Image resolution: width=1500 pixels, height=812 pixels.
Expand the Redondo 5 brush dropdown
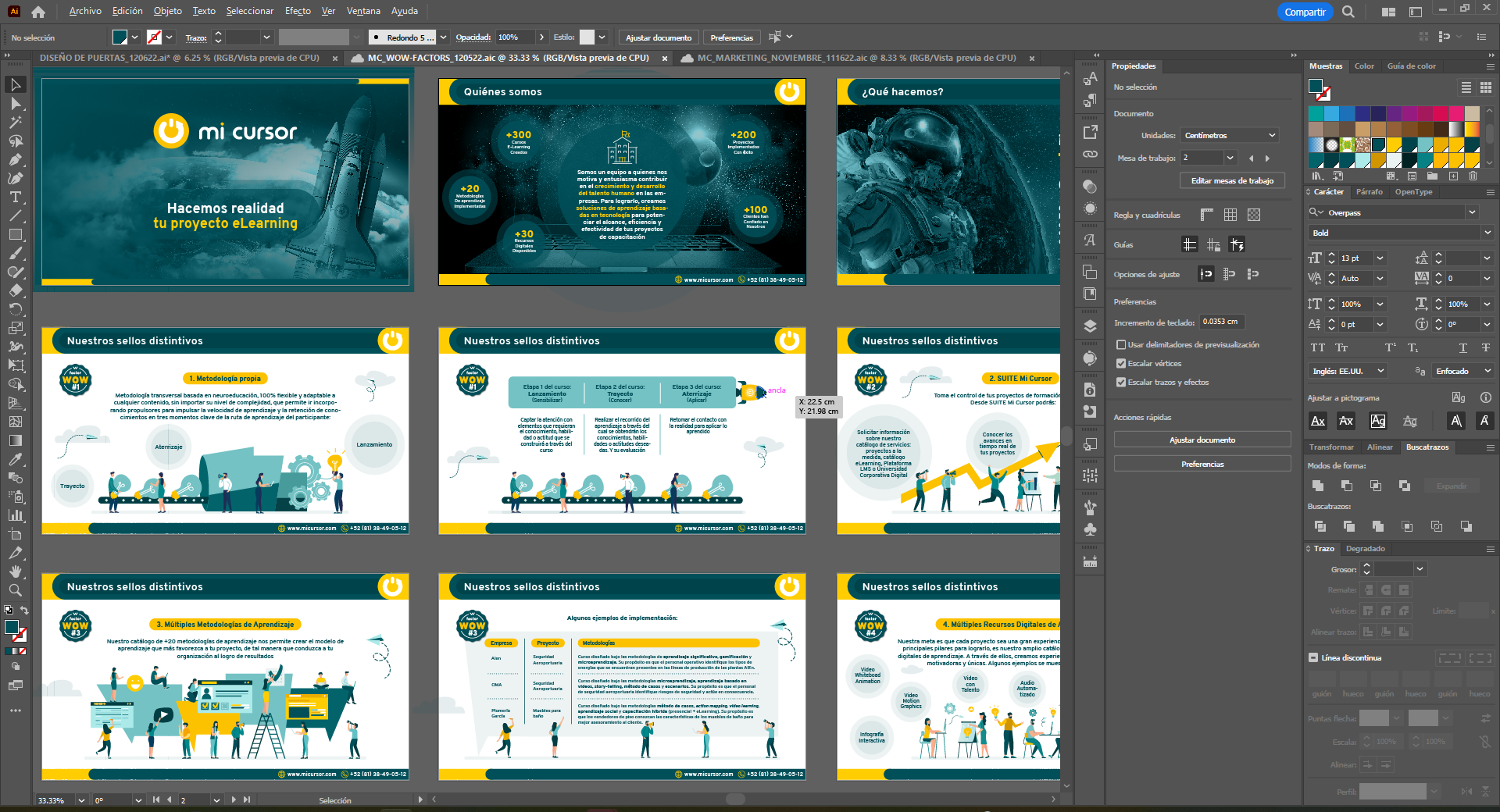(x=443, y=37)
